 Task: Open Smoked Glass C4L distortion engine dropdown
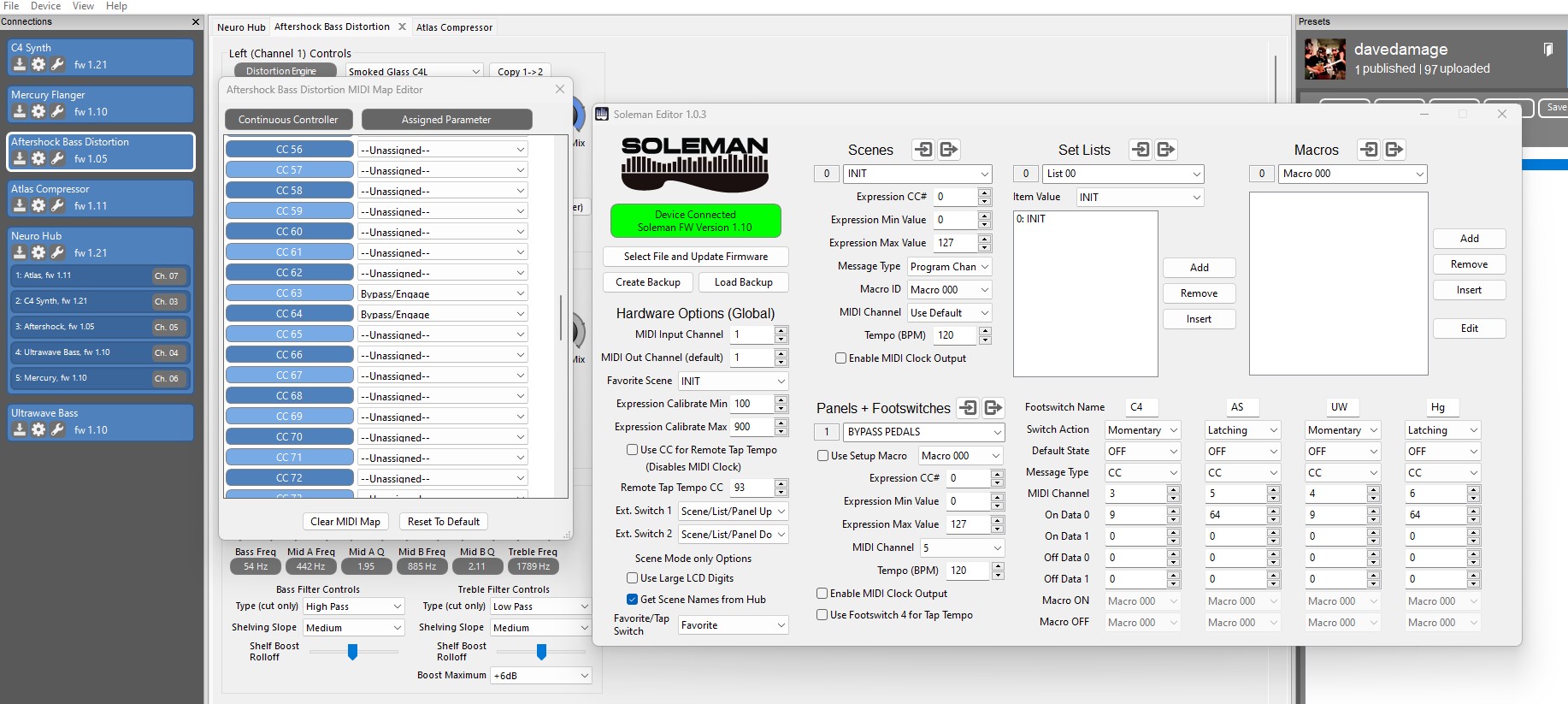point(415,72)
